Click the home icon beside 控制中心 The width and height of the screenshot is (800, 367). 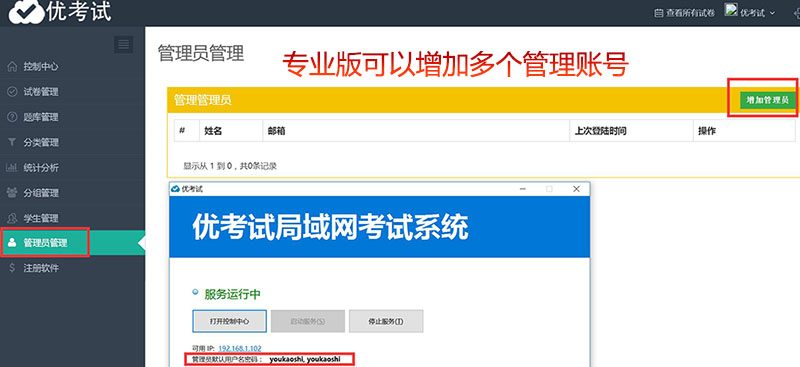[13, 66]
